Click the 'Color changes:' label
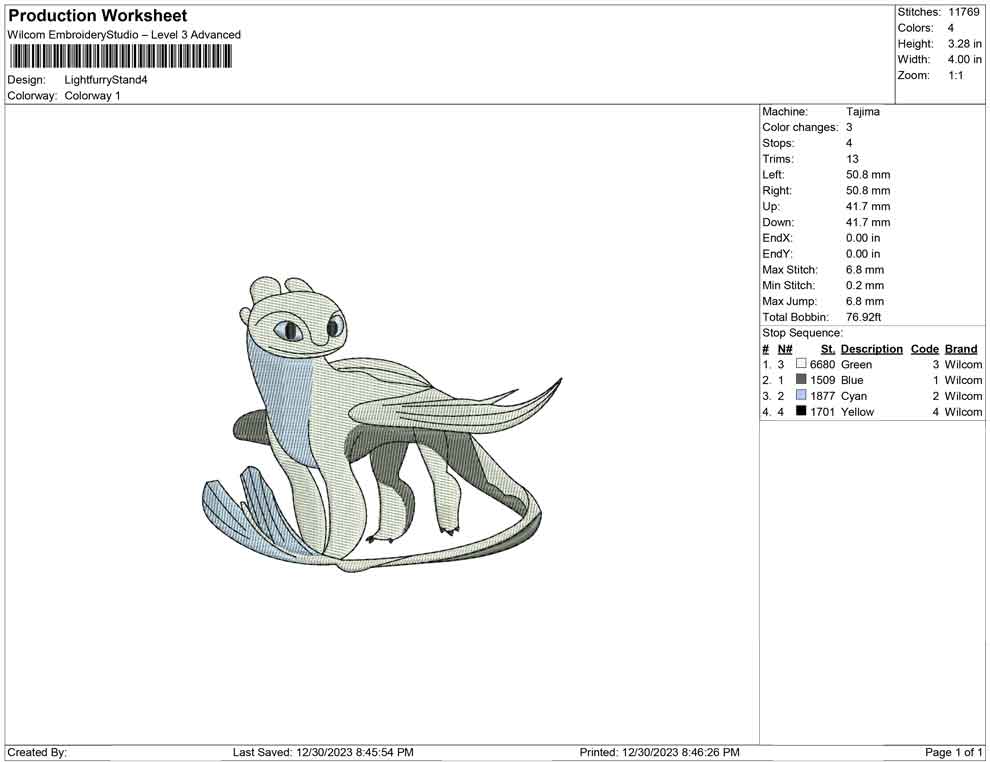This screenshot has height=762, width=990. (x=800, y=128)
